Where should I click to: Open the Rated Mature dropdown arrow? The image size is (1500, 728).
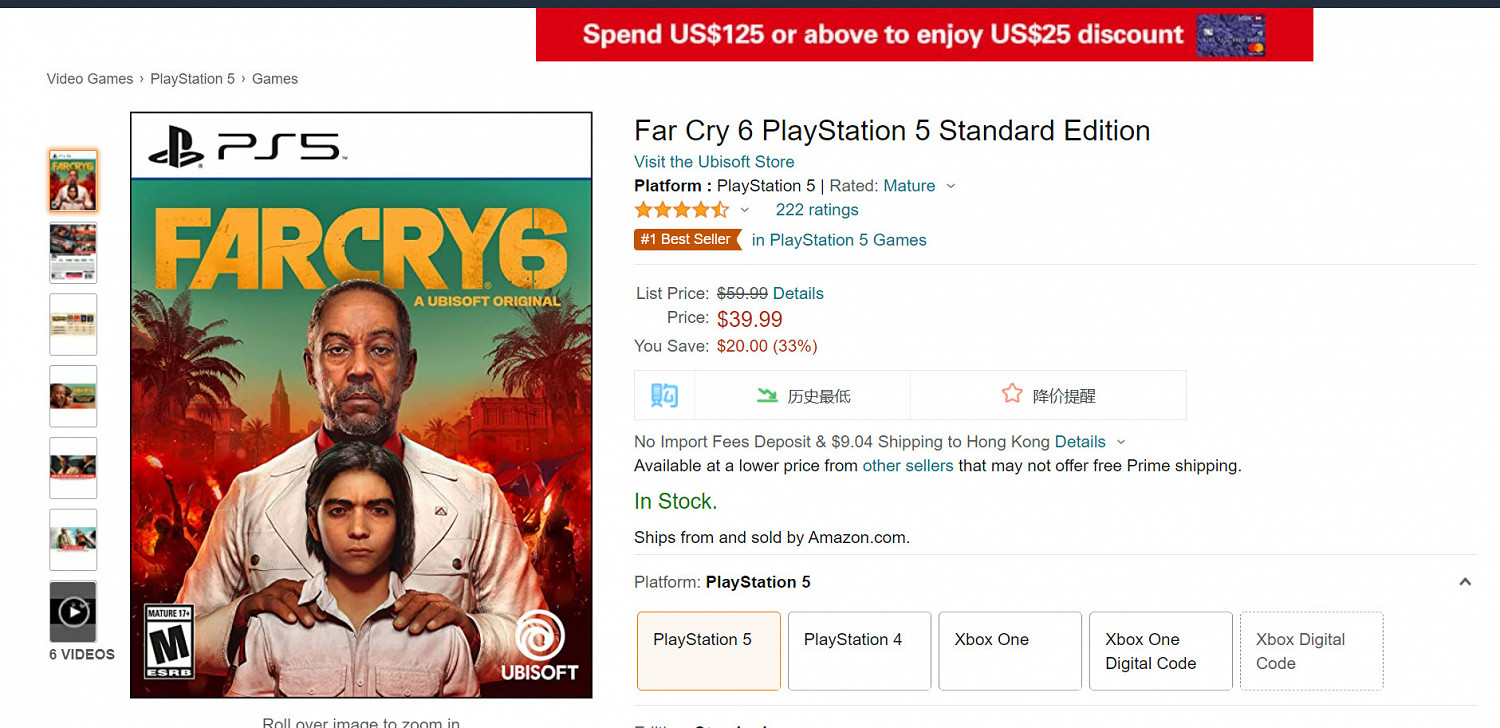click(x=950, y=186)
